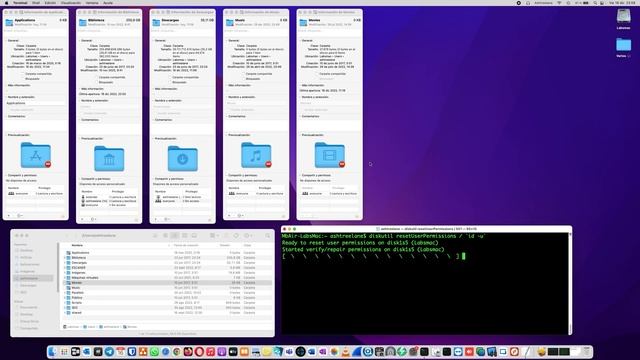Viewport: 640px width, 360px height.
Task: Open VLC cone icon in the Dock
Action: 345,351
